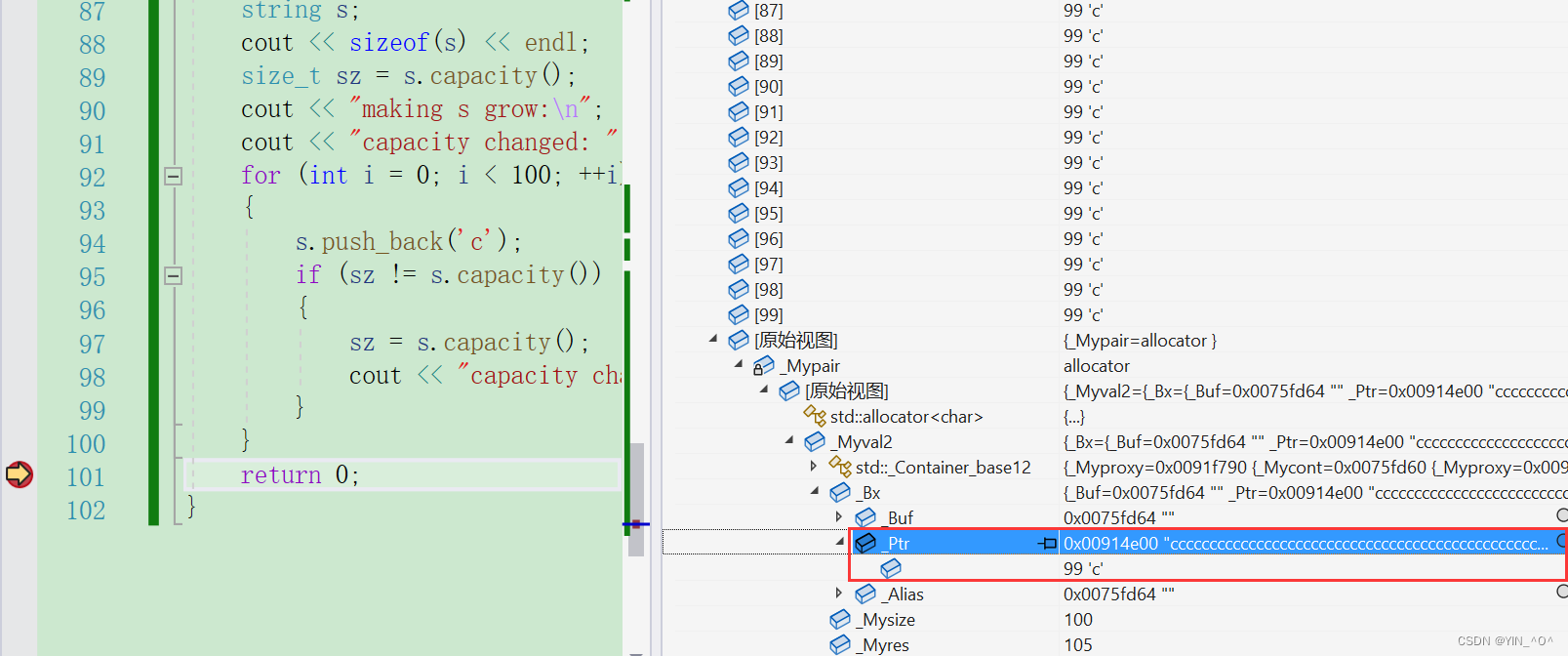Click the base class icon beside std::allocator<char>

coord(815,417)
